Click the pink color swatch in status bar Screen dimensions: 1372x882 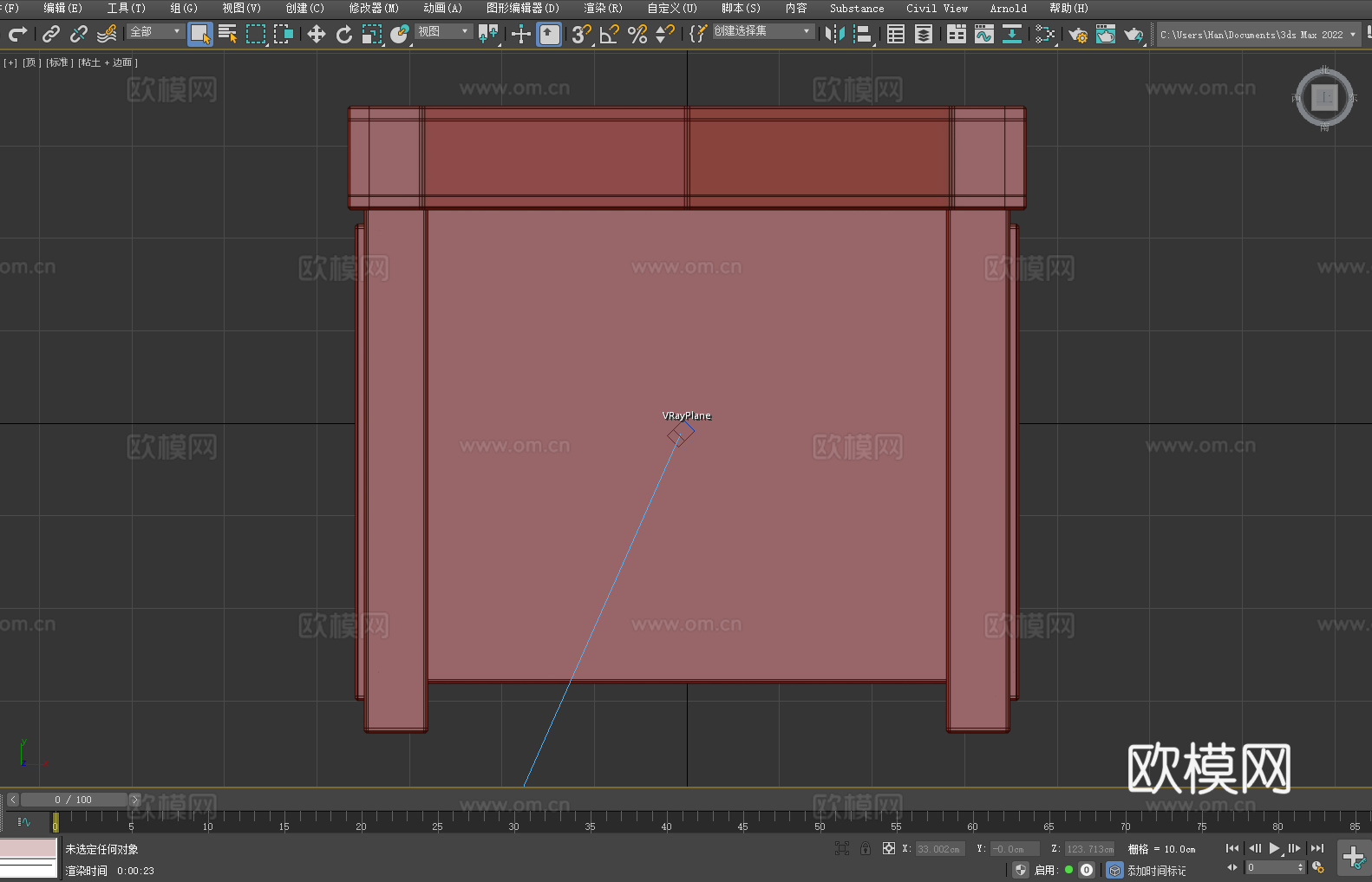coord(28,848)
